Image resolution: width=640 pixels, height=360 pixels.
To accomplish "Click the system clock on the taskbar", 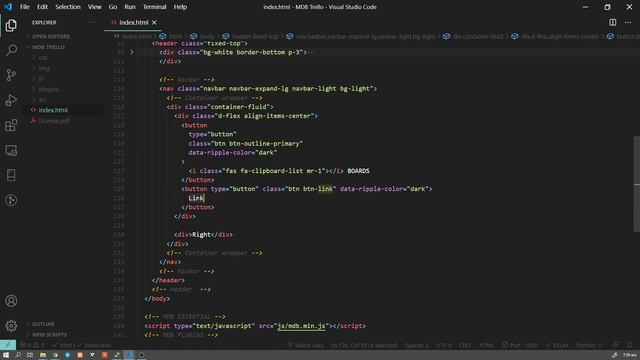I will [630, 355].
